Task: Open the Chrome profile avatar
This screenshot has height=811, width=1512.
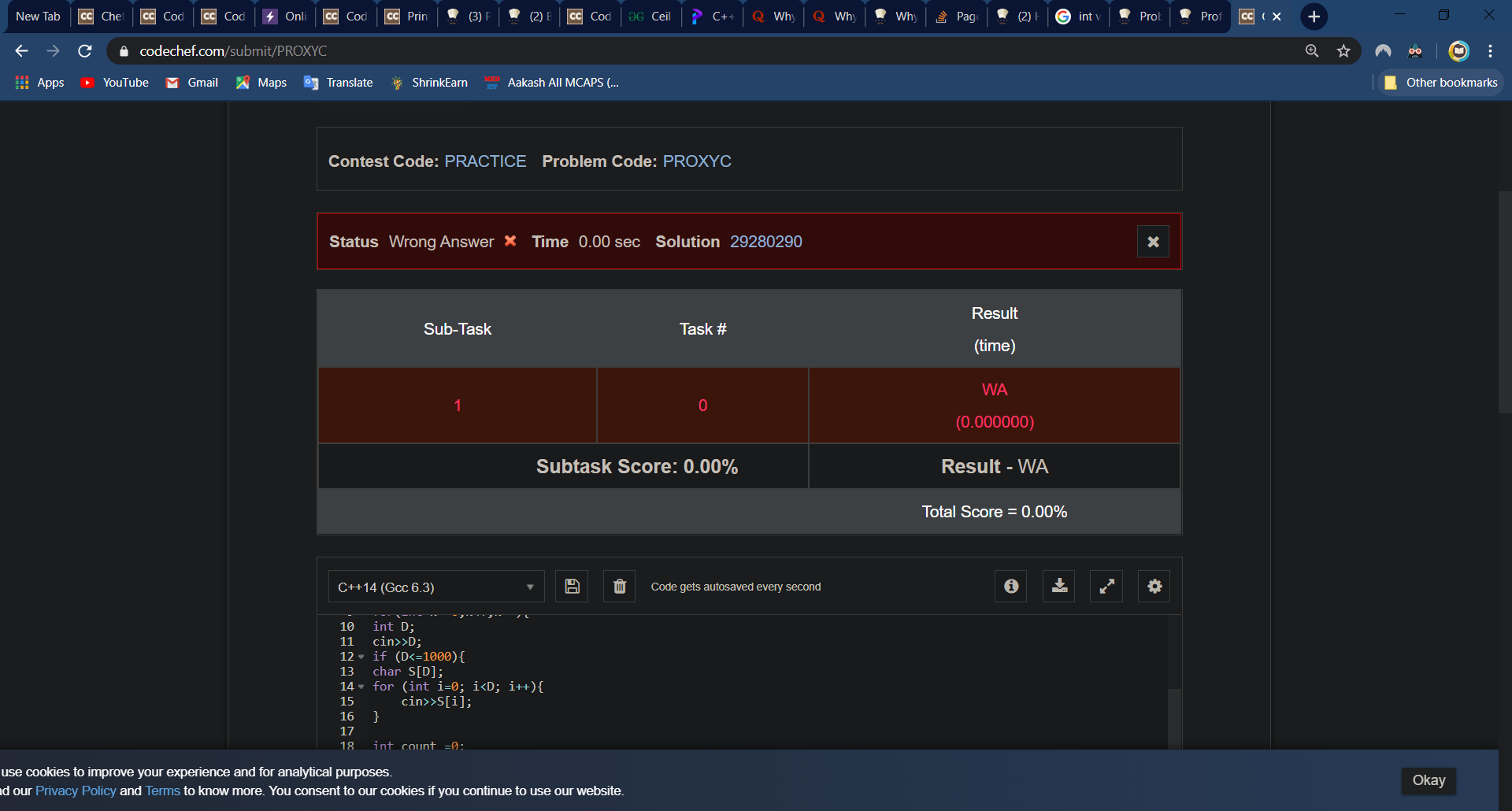Action: click(1458, 50)
